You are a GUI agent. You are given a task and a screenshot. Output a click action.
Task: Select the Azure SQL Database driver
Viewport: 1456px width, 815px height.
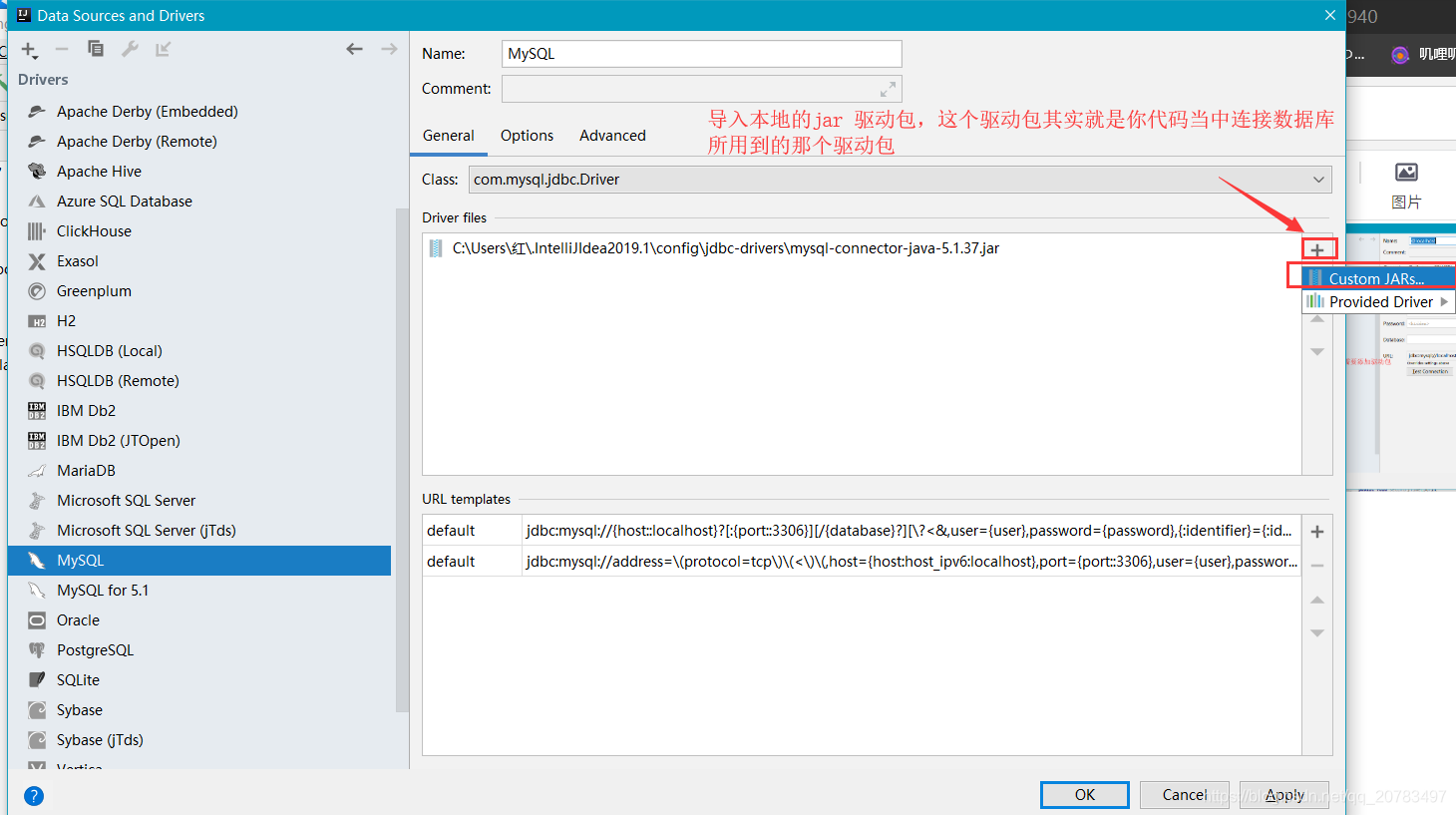click(199, 202)
